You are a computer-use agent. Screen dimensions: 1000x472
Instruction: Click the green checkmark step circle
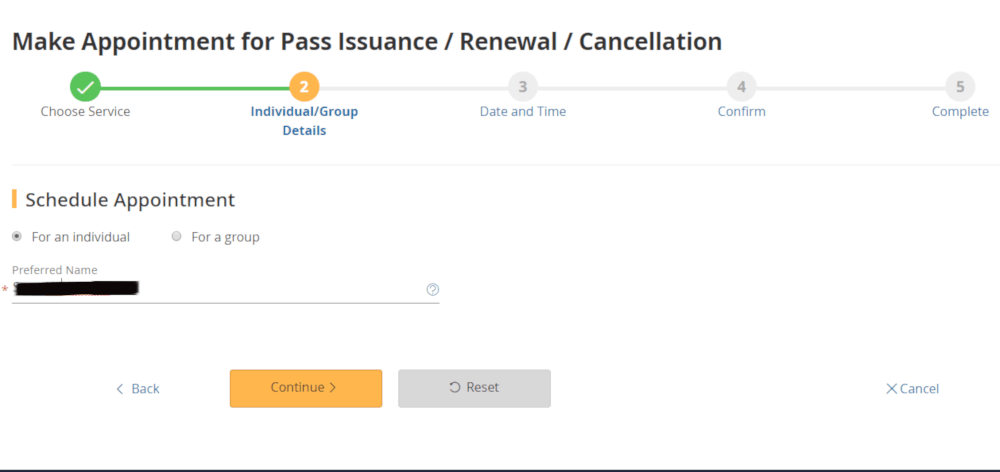coord(85,86)
